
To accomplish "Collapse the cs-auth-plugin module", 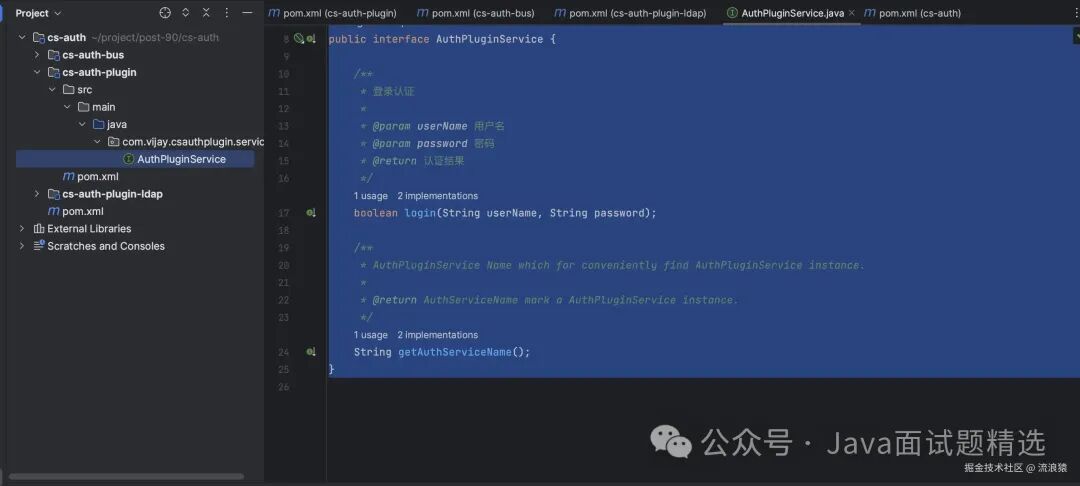I will click(37, 72).
